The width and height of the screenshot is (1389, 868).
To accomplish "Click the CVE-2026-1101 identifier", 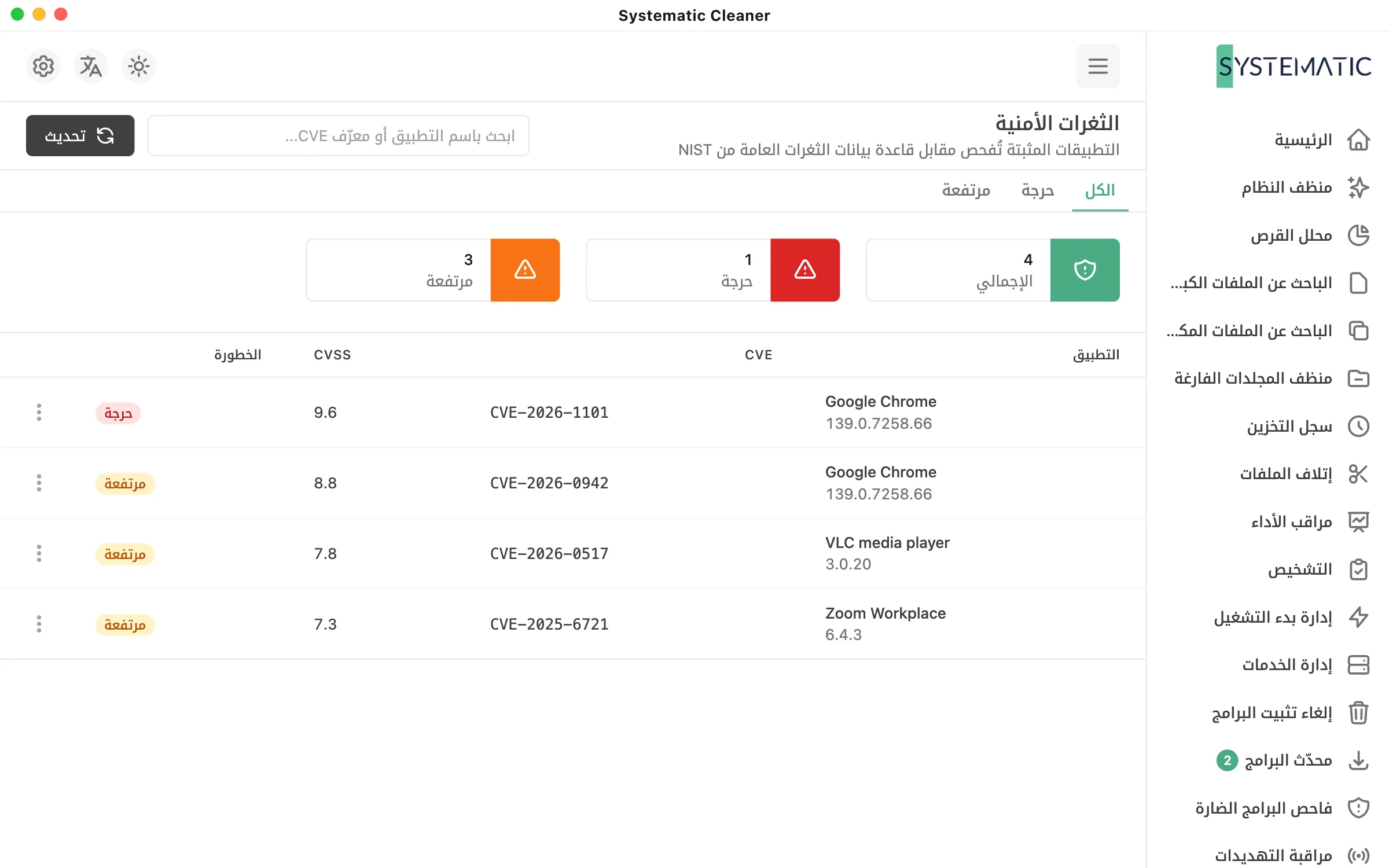I will pyautogui.click(x=549, y=413).
